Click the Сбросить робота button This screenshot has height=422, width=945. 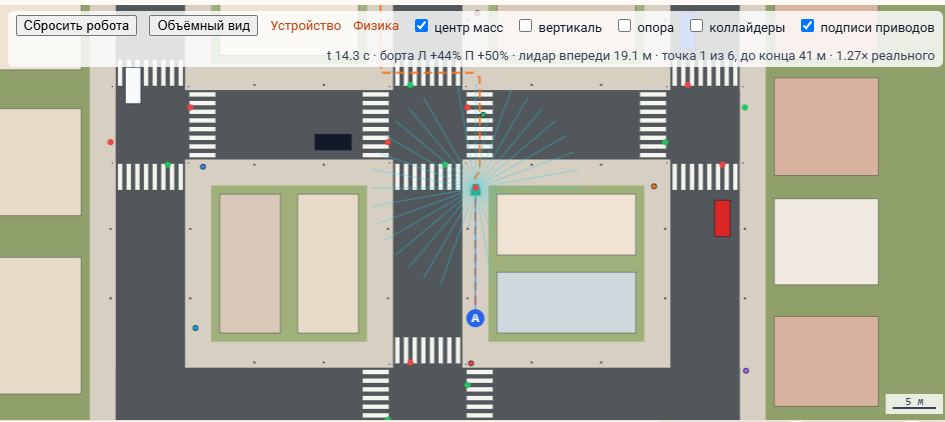point(77,25)
